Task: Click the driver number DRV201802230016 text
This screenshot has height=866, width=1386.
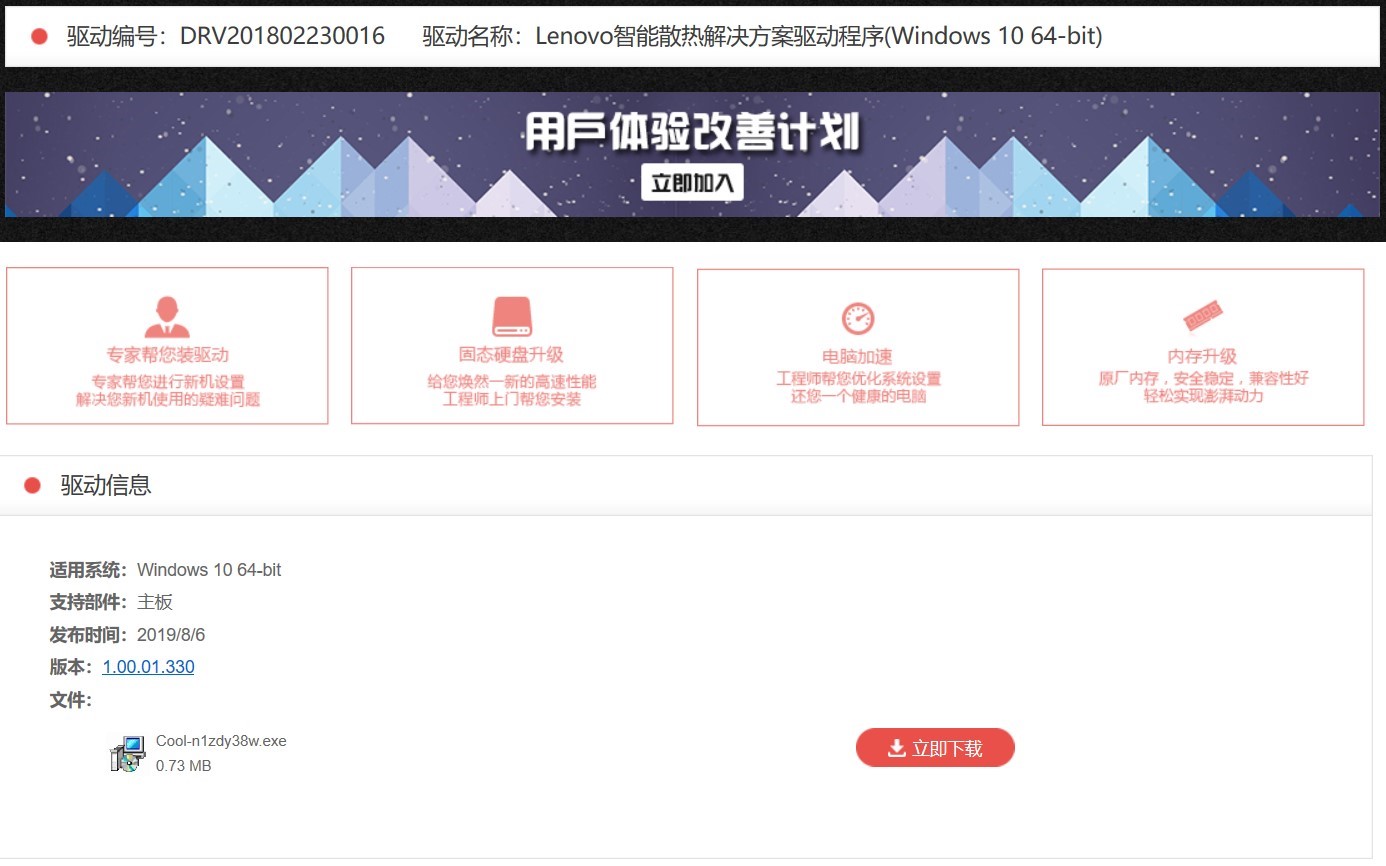Action: coord(282,37)
